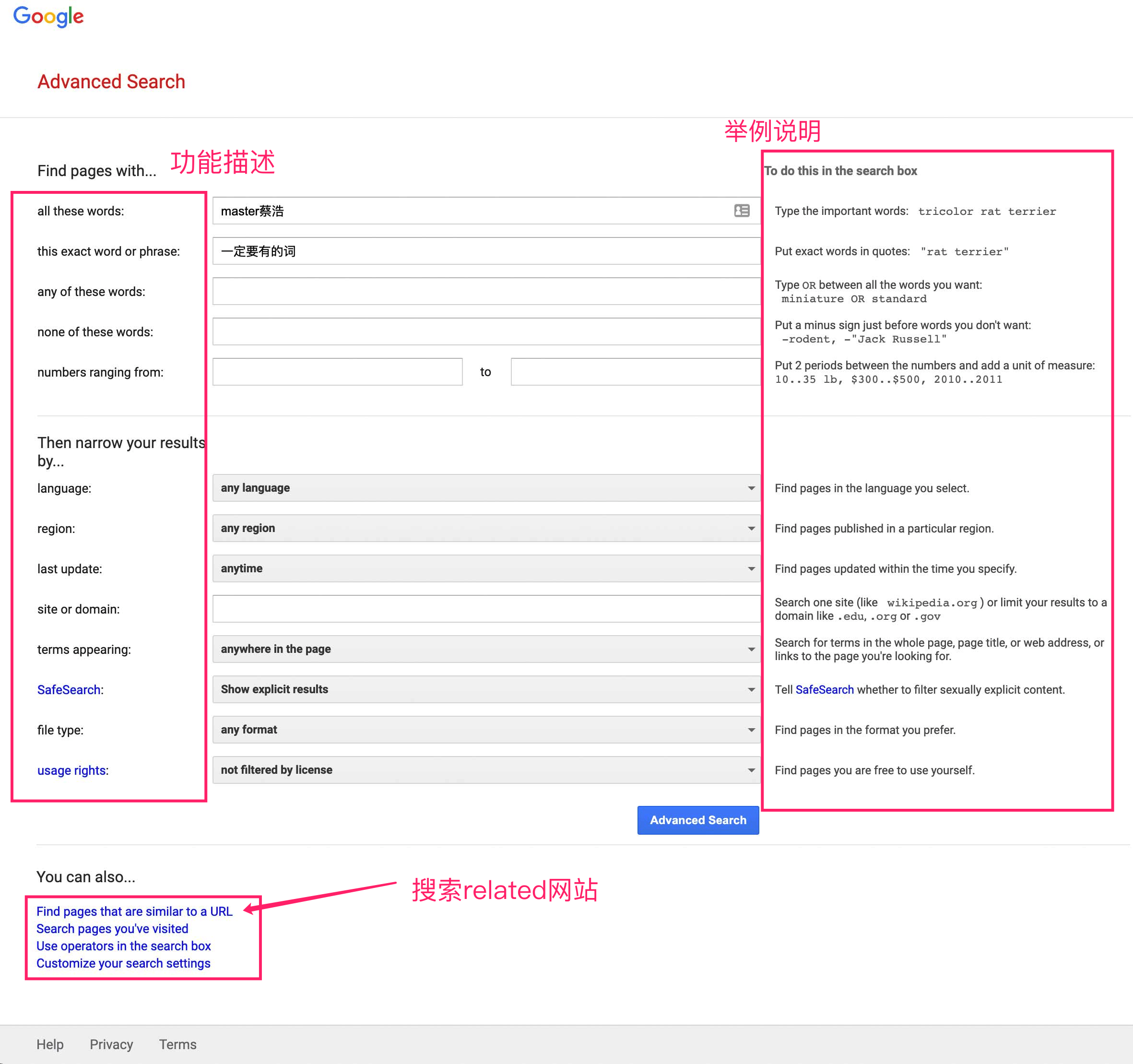Click the 'region:' label
This screenshot has width=1133, height=1064.
pyautogui.click(x=56, y=529)
